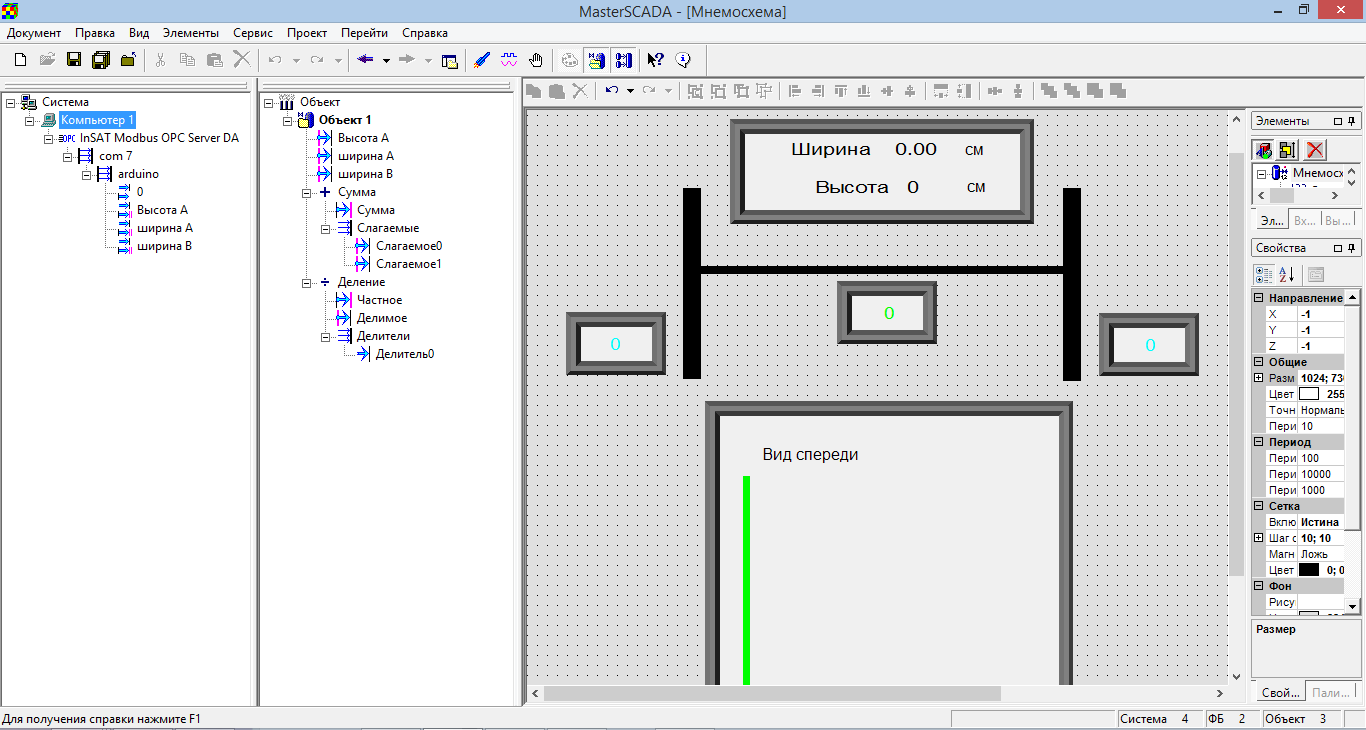Open the Элементы menu
This screenshot has height=730, width=1366.
(x=190, y=33)
